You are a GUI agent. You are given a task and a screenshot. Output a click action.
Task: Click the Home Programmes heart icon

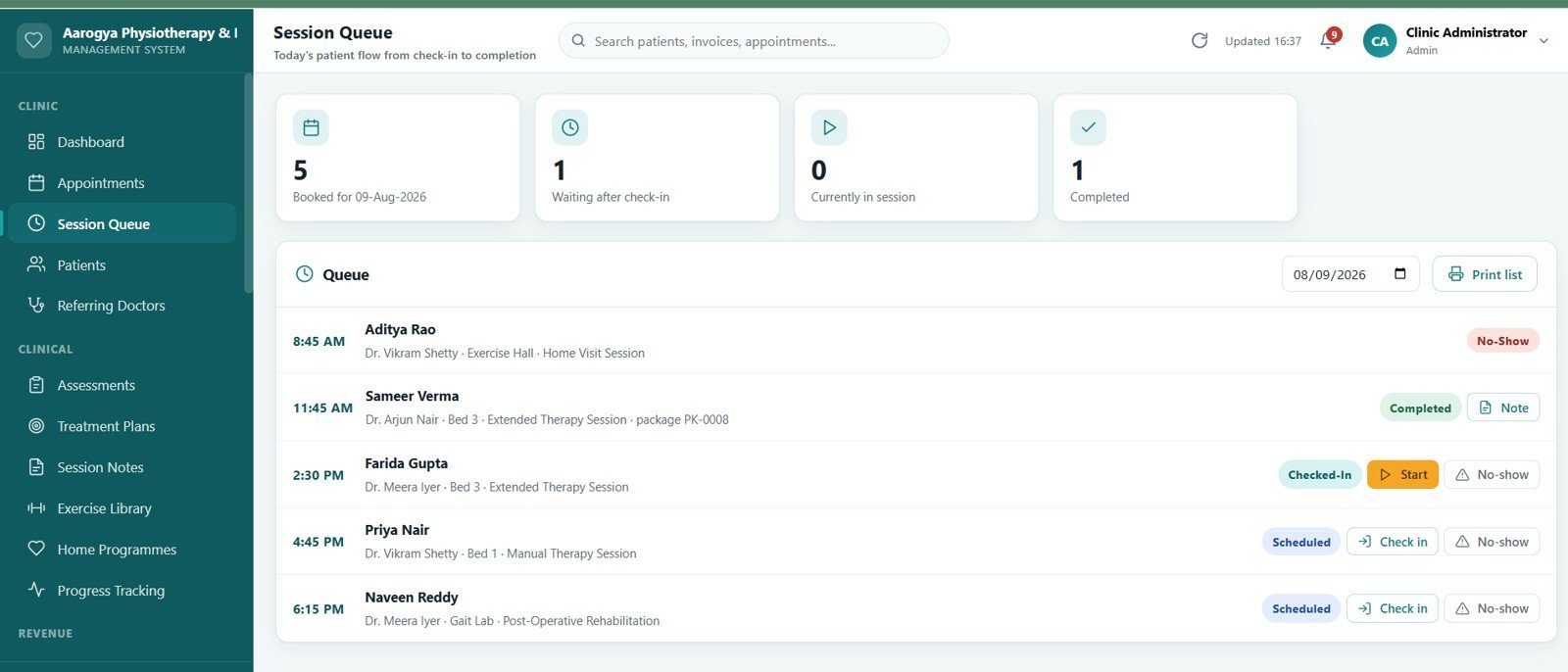click(x=36, y=549)
